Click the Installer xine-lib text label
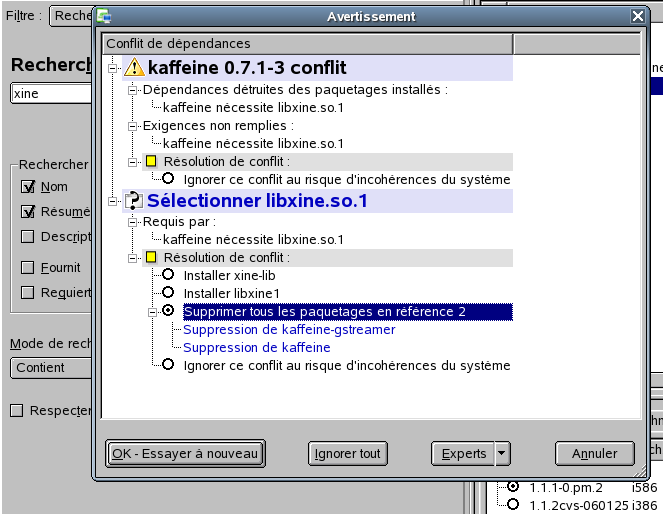 tap(230, 276)
